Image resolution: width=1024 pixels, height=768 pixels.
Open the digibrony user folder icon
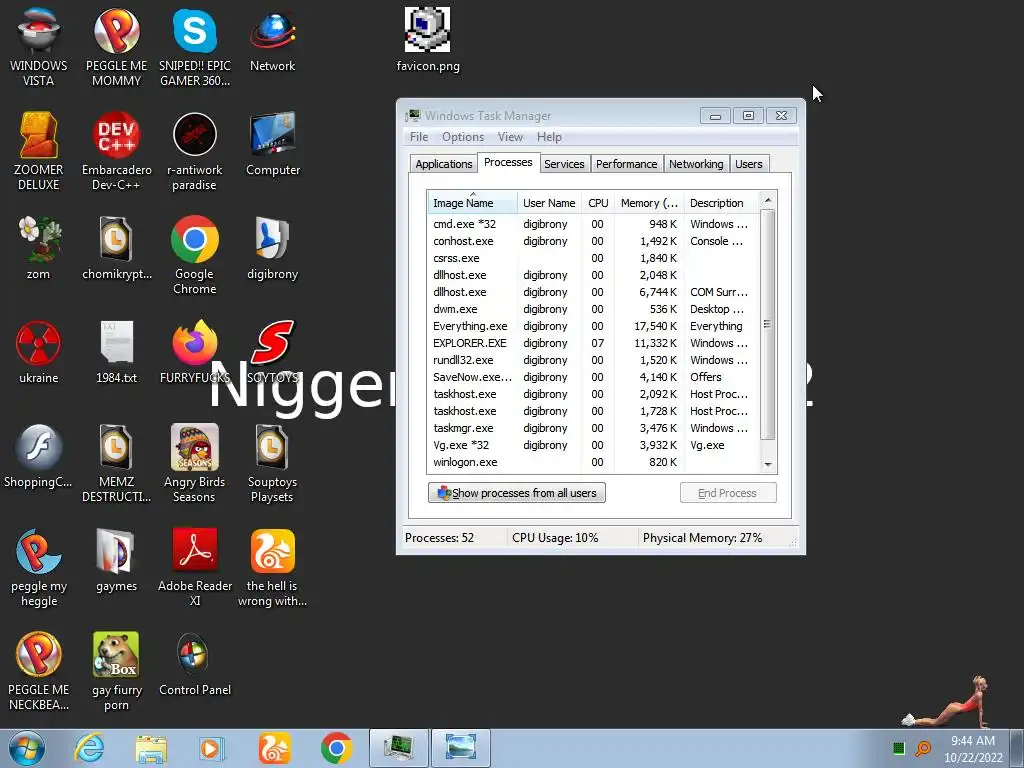(x=272, y=248)
